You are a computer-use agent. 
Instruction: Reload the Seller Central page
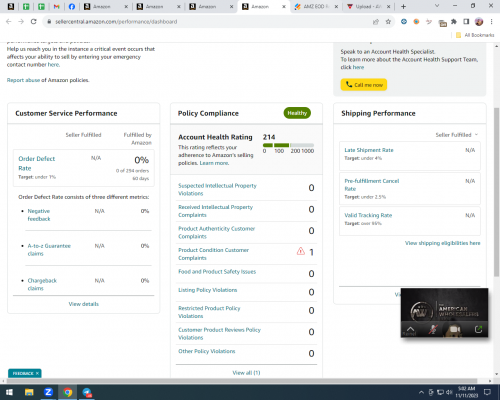click(33, 22)
